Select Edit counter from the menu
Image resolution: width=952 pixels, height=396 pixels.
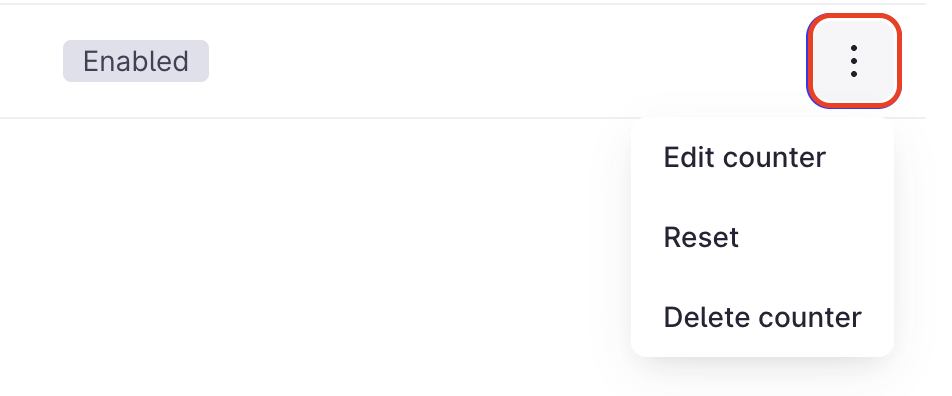[x=762, y=157]
